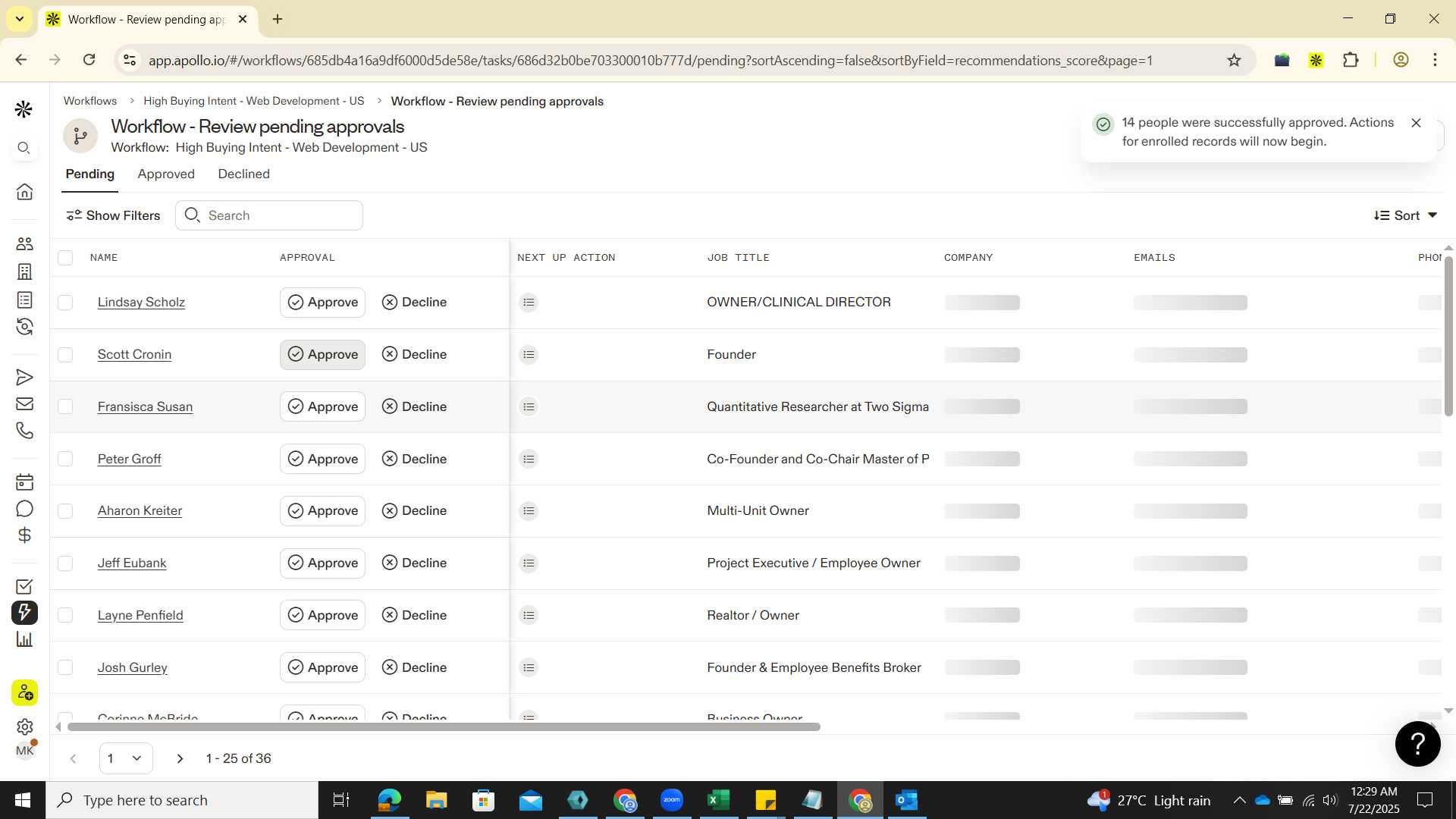Viewport: 1456px width, 819px height.
Task: Decline Jeff Eubank
Action: pyautogui.click(x=414, y=563)
